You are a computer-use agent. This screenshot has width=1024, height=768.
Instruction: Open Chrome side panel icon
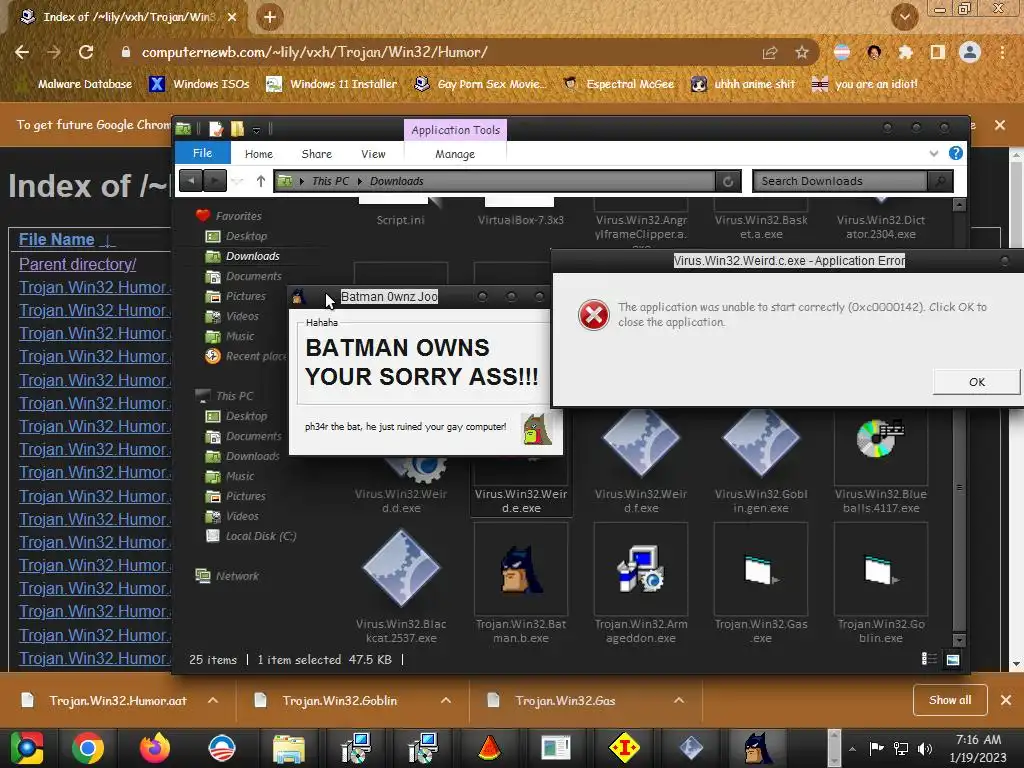[938, 52]
